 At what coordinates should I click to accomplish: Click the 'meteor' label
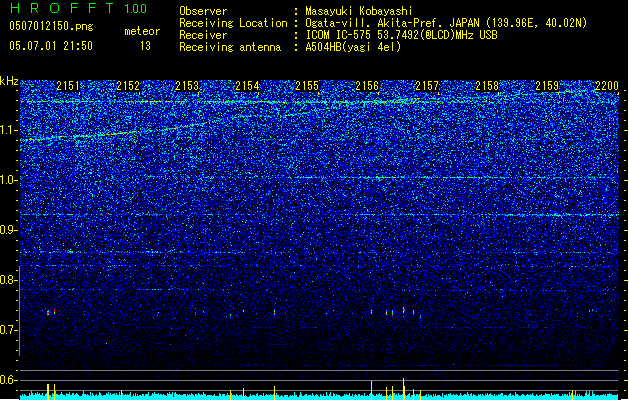pos(142,31)
